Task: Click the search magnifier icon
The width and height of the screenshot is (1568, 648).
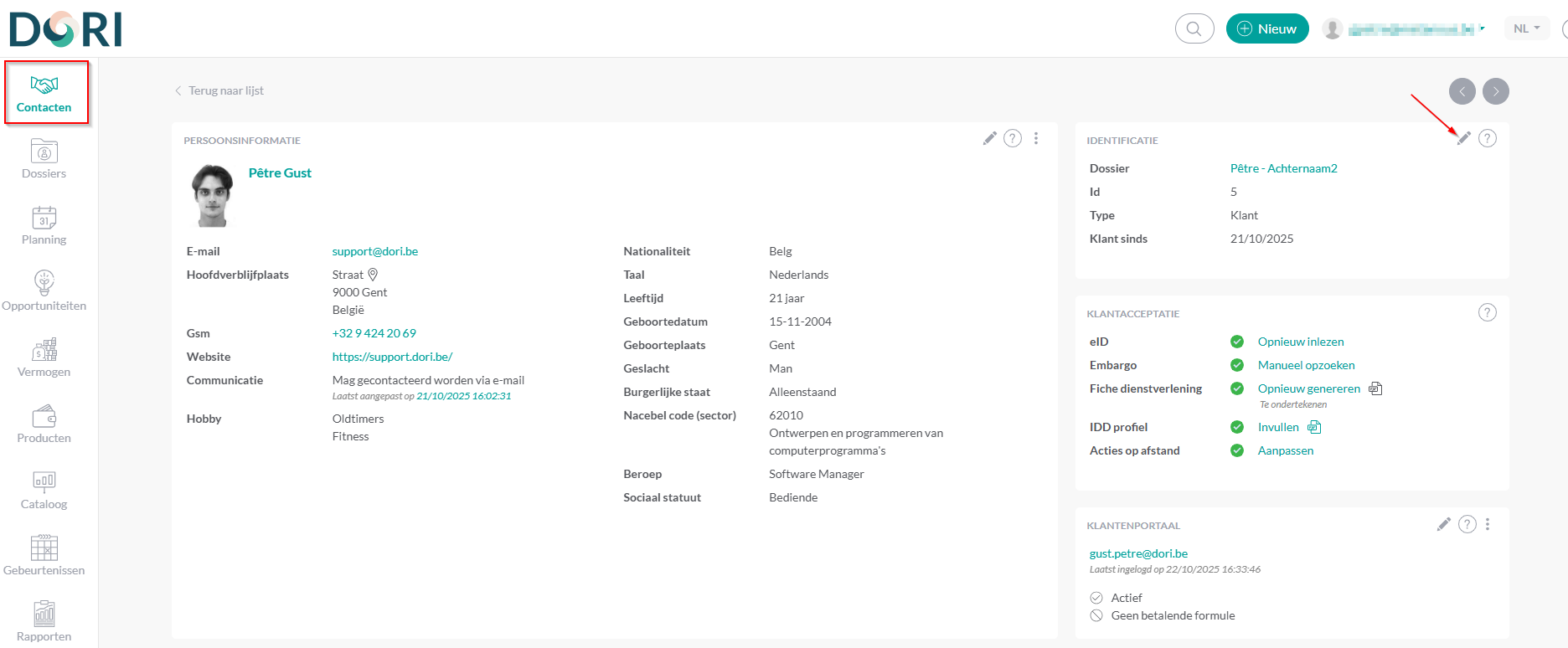Action: 1194,28
